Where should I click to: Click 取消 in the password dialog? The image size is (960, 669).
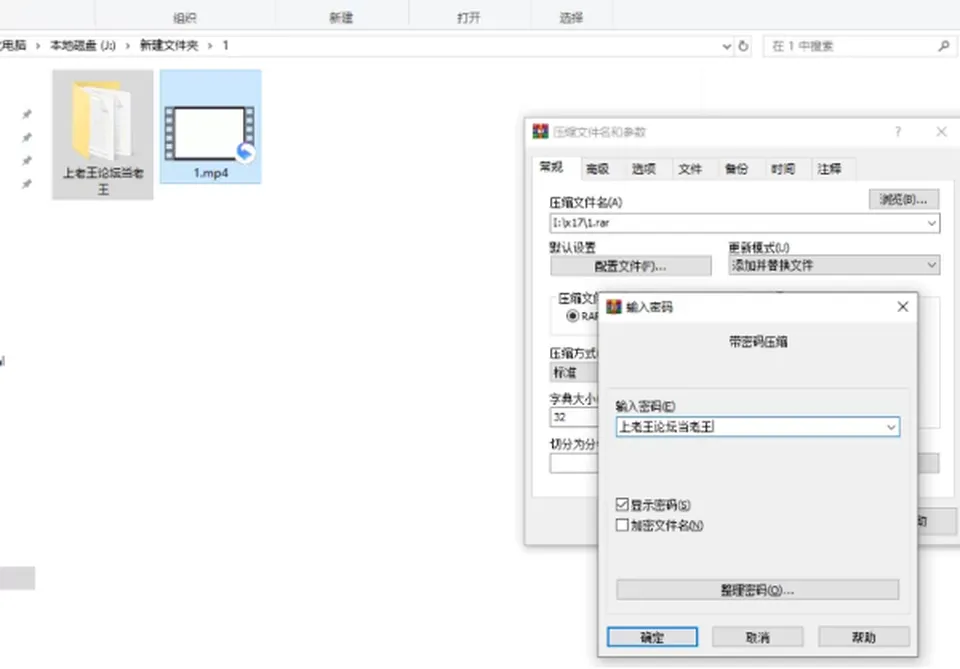pyautogui.click(x=757, y=637)
